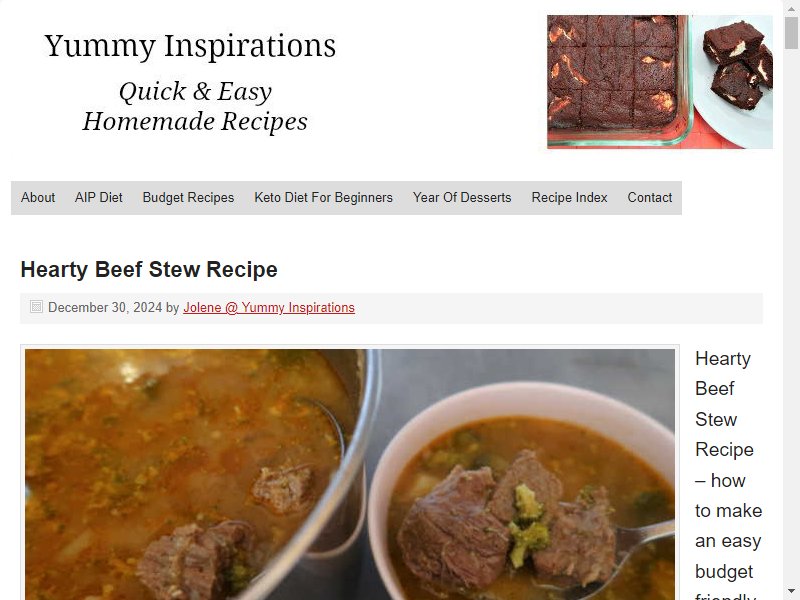Open the About menu item
The width and height of the screenshot is (800, 600).
click(38, 197)
